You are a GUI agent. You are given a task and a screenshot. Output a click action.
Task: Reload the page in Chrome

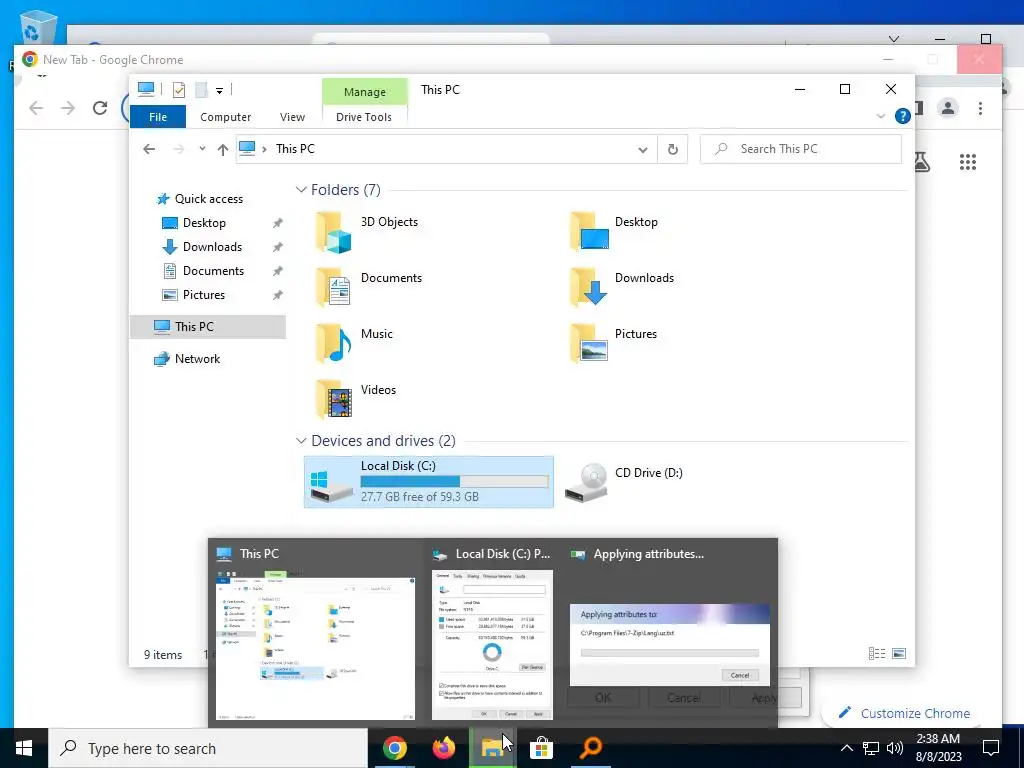100,108
